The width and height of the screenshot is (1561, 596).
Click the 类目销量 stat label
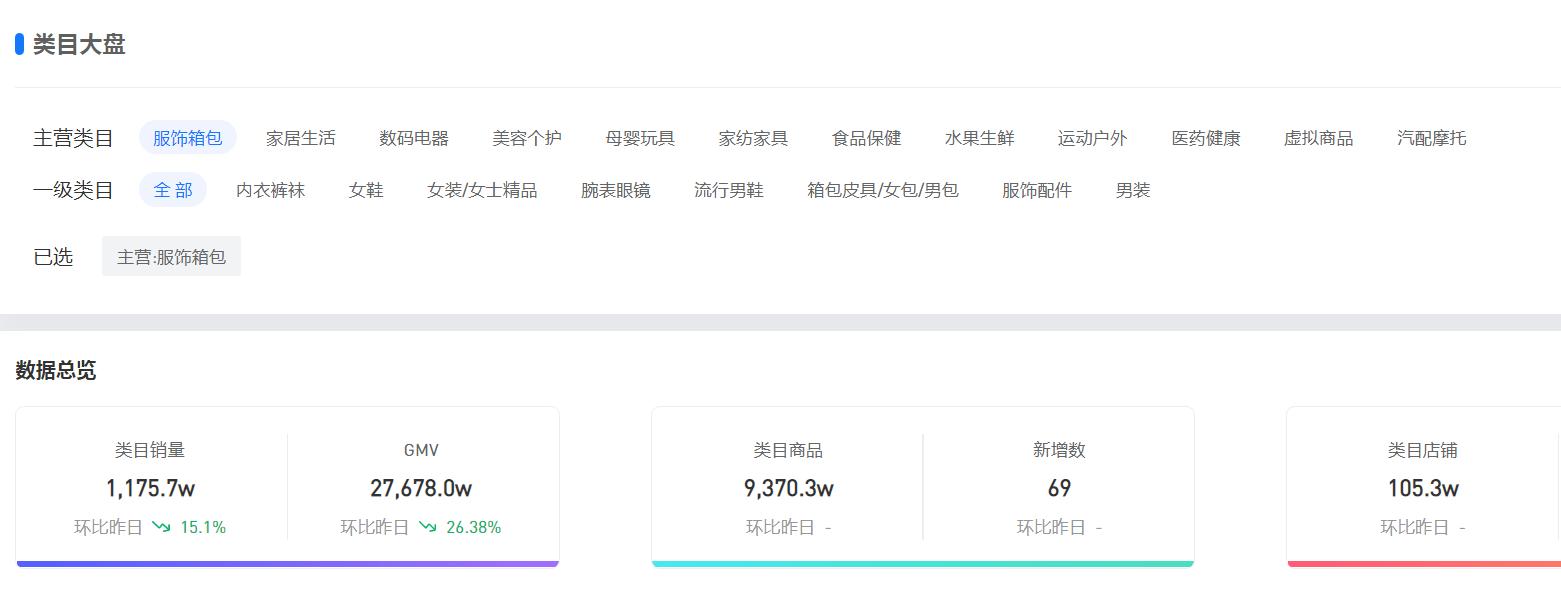coord(148,450)
